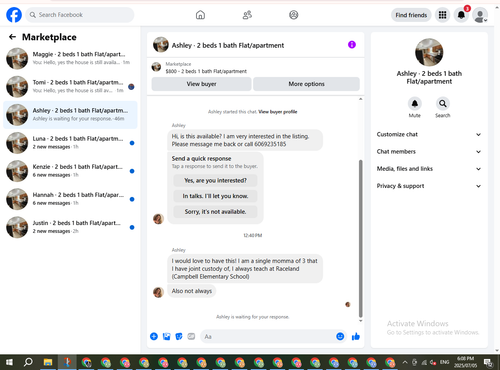Image resolution: width=500 pixels, height=370 pixels.
Task: Open File Explorer from taskbar
Action: pos(48,362)
